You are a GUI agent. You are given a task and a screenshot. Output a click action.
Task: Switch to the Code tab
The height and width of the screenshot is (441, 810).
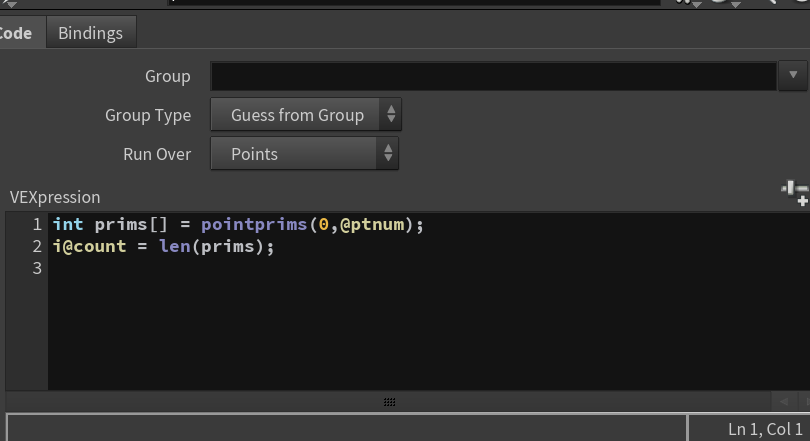18,33
